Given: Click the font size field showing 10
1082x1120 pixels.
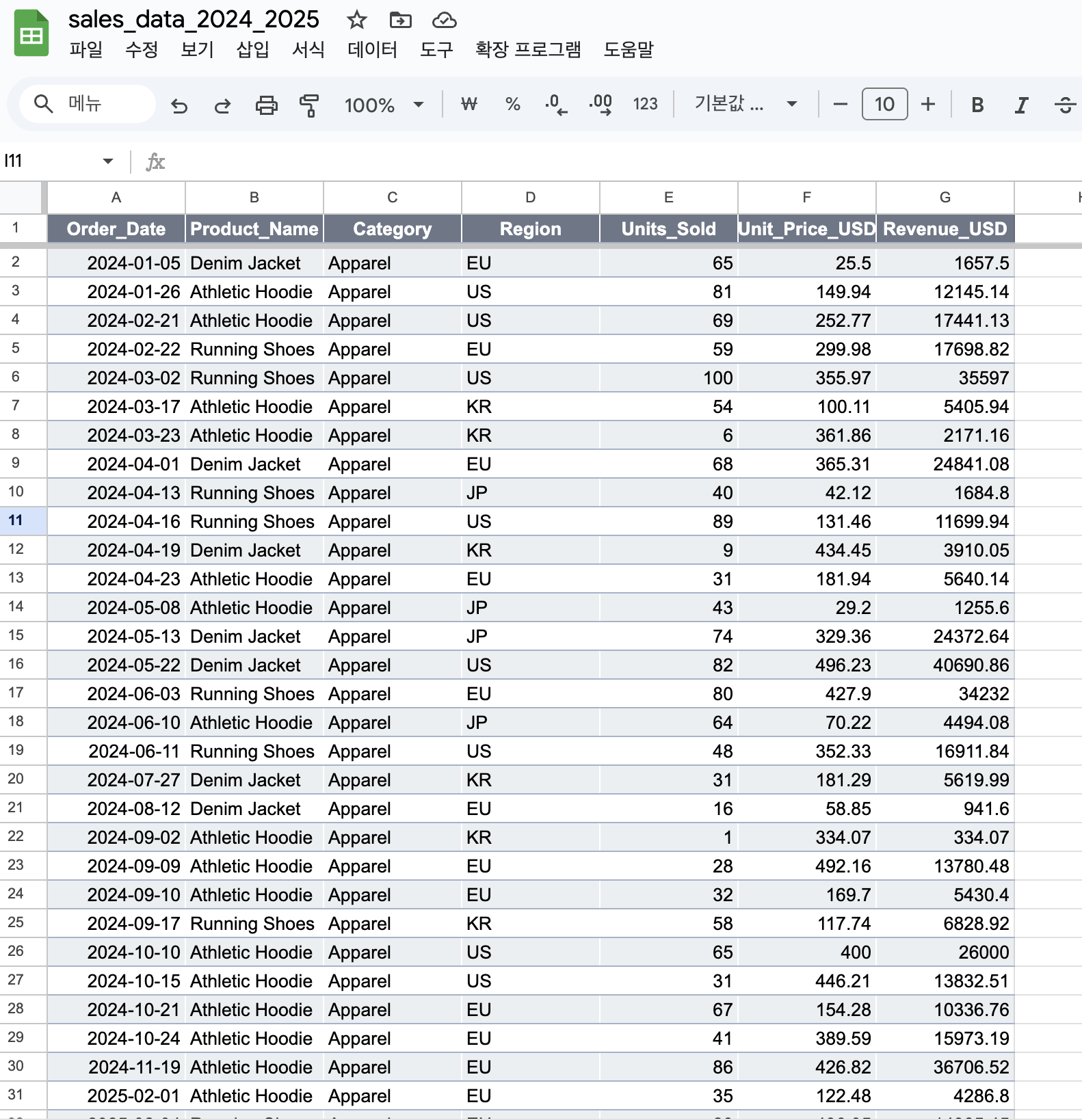Looking at the screenshot, I should tap(884, 104).
